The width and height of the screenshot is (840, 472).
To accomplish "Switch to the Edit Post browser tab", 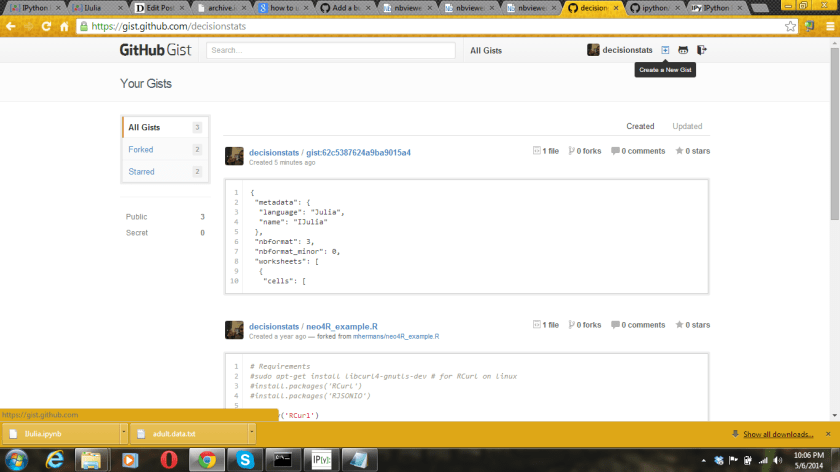I will (x=160, y=8).
